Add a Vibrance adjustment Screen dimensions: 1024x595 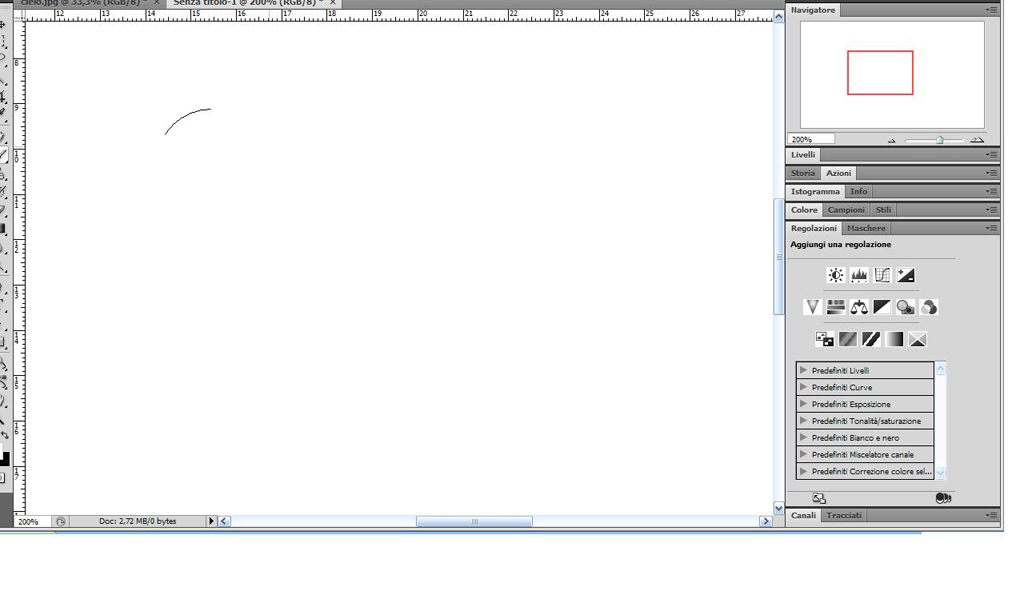[812, 307]
